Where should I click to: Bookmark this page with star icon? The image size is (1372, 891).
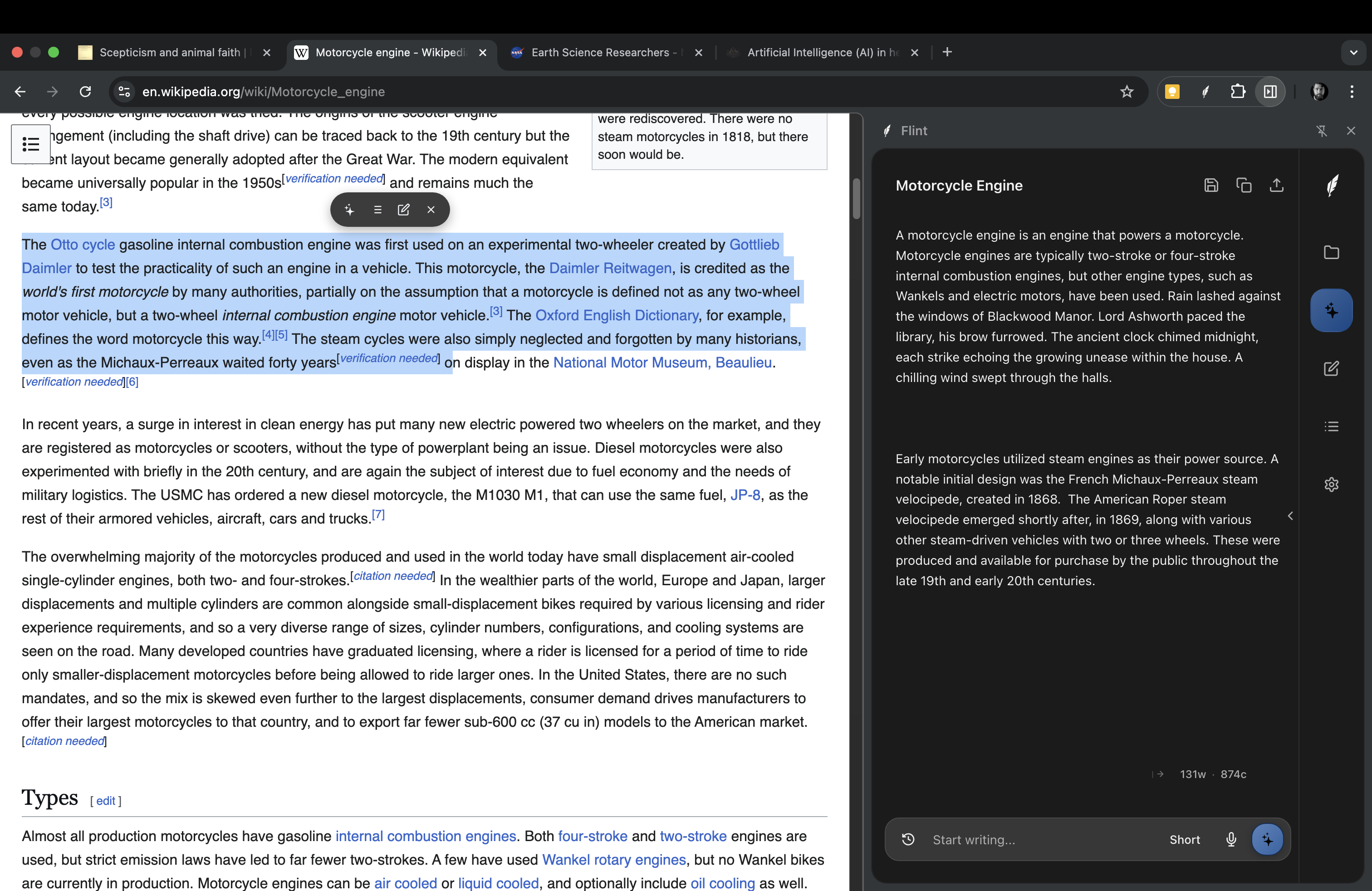pyautogui.click(x=1127, y=92)
